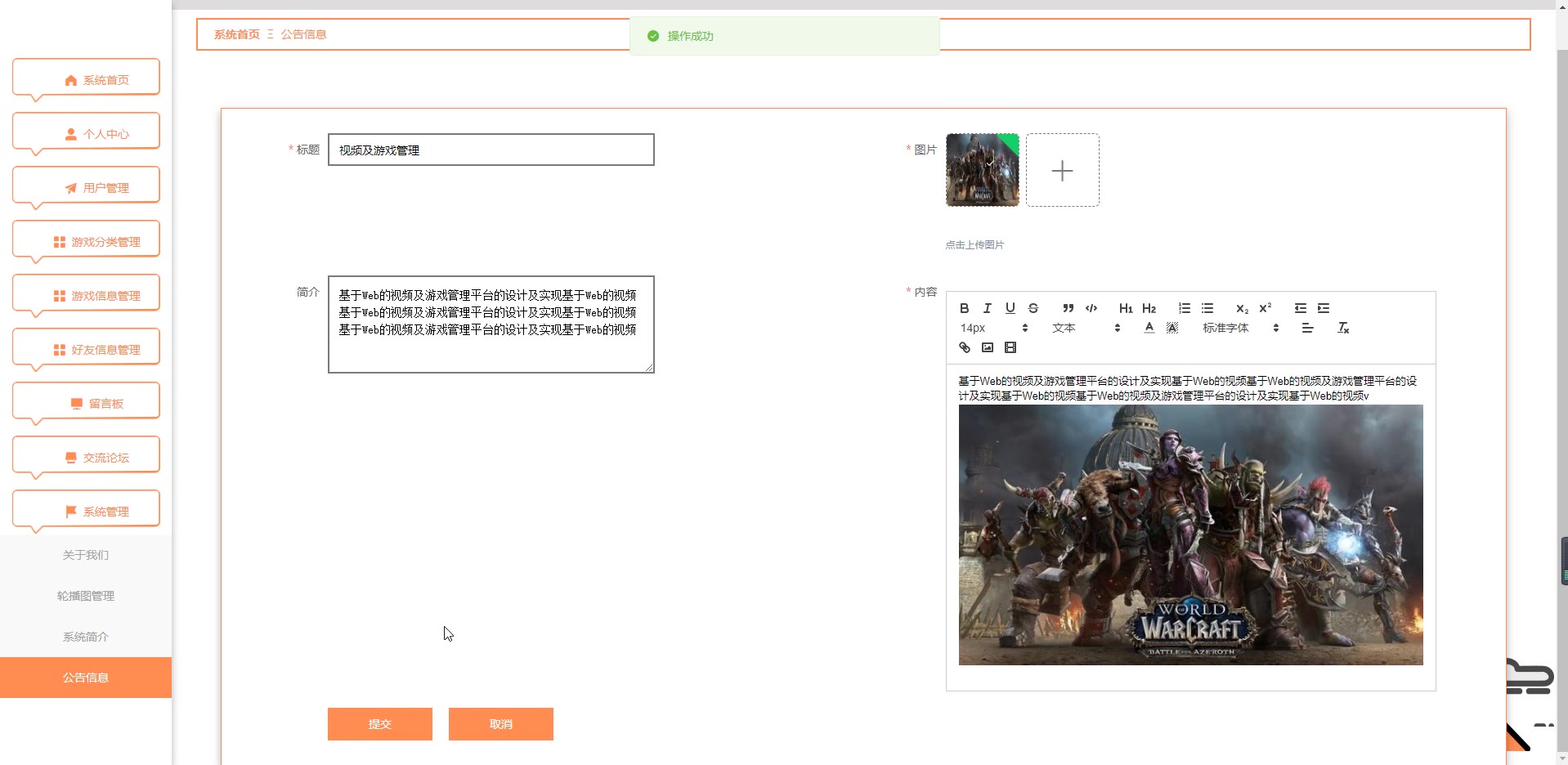Click the 操作成功 notification message
1568x765 pixels.
pyautogui.click(x=785, y=36)
